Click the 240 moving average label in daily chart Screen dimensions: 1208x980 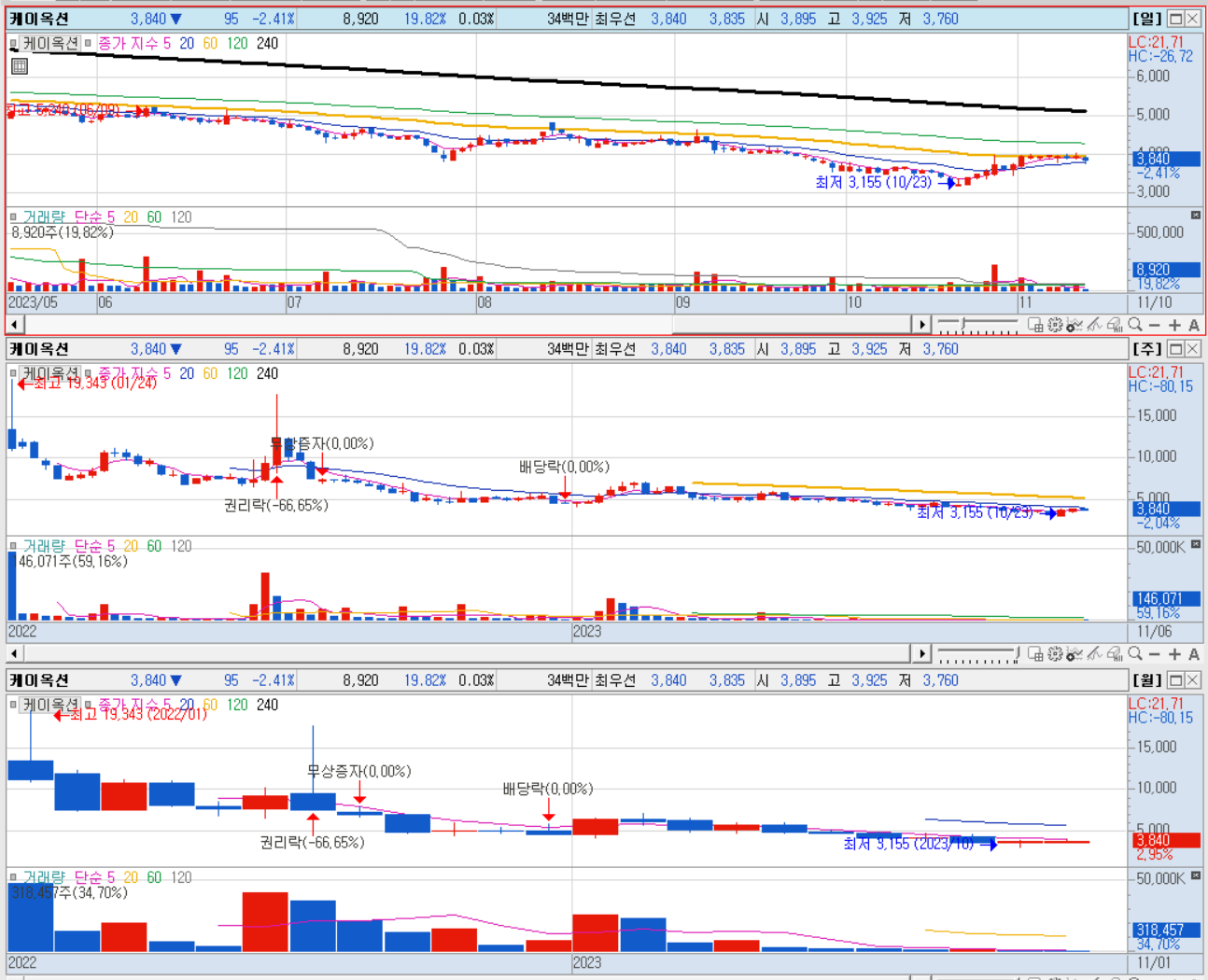267,43
